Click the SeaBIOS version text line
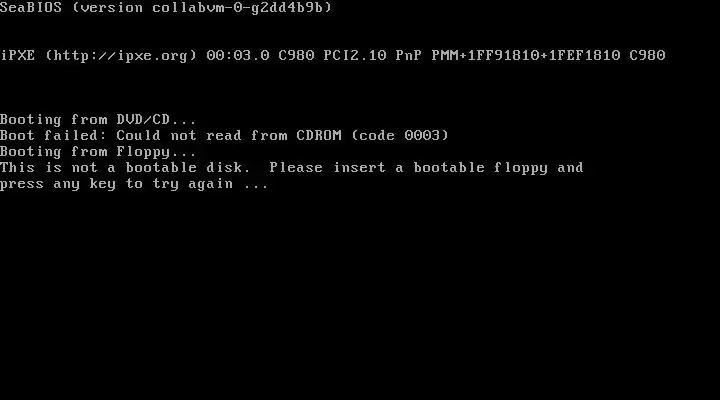This screenshot has width=720, height=400. tap(166, 7)
